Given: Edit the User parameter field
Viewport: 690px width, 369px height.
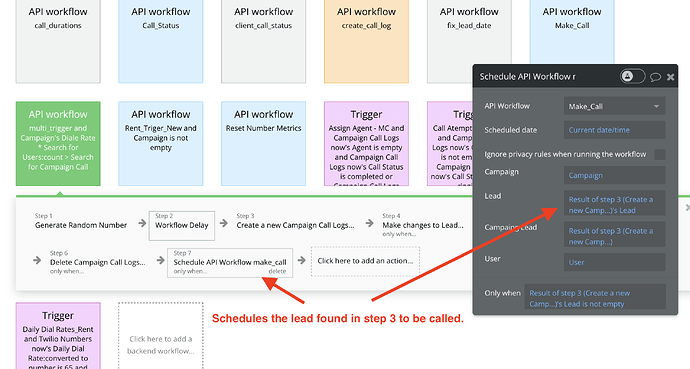Looking at the screenshot, I should (614, 262).
